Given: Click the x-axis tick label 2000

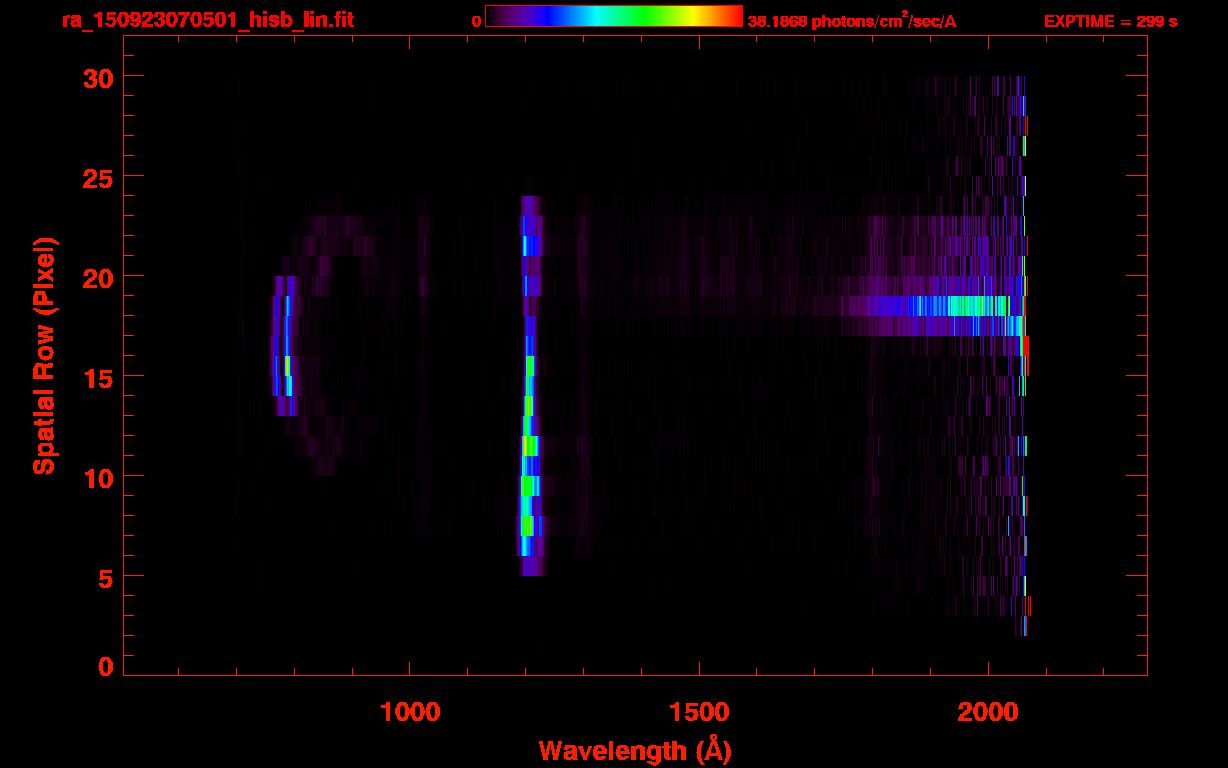Looking at the screenshot, I should [988, 711].
